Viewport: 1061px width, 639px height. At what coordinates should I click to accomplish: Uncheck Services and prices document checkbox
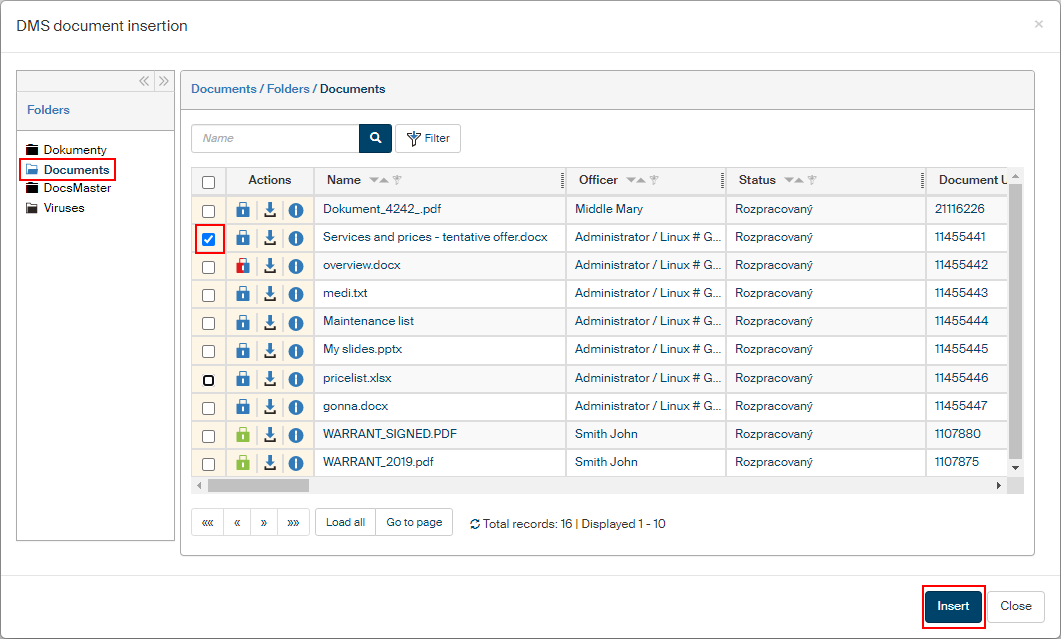click(209, 239)
